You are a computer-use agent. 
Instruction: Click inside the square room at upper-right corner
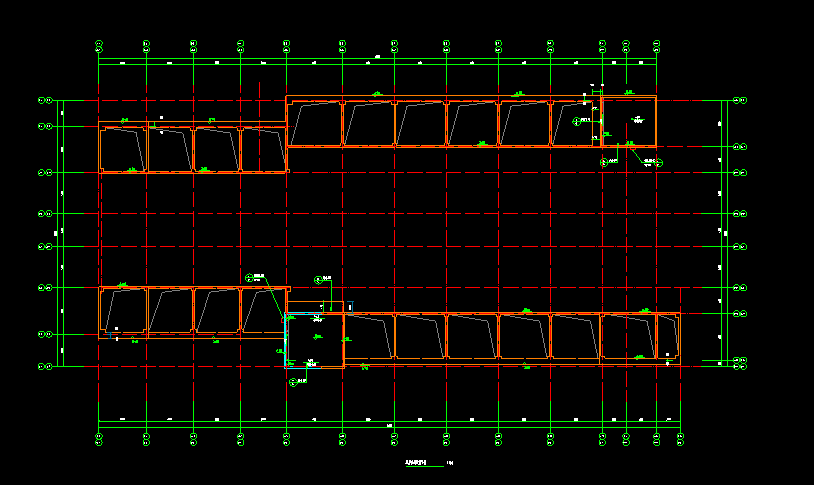[630, 121]
